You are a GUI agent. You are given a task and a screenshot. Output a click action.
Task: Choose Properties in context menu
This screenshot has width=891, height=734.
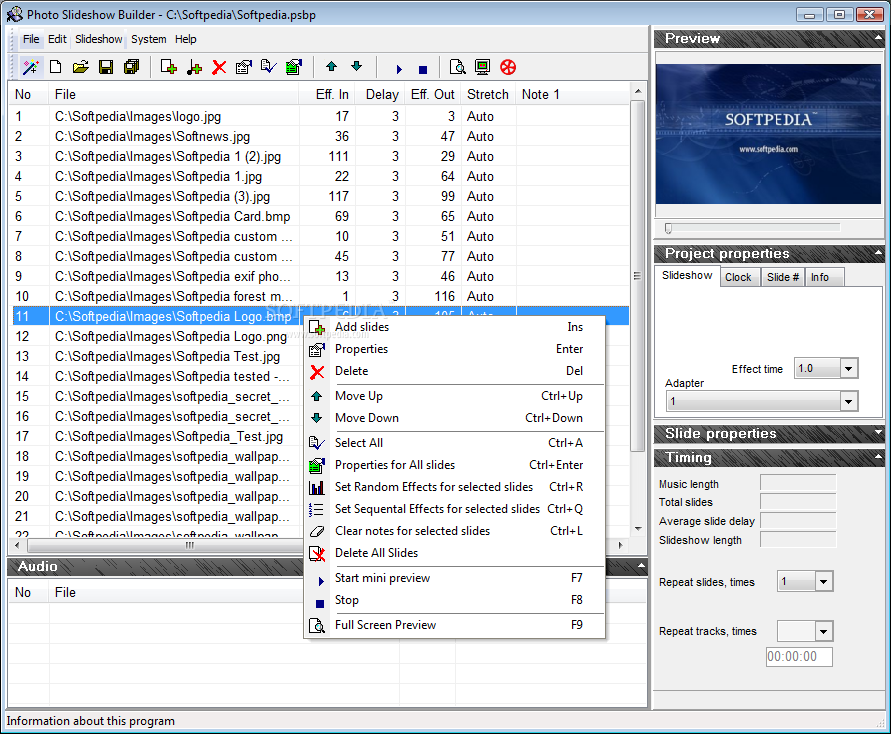(454, 349)
